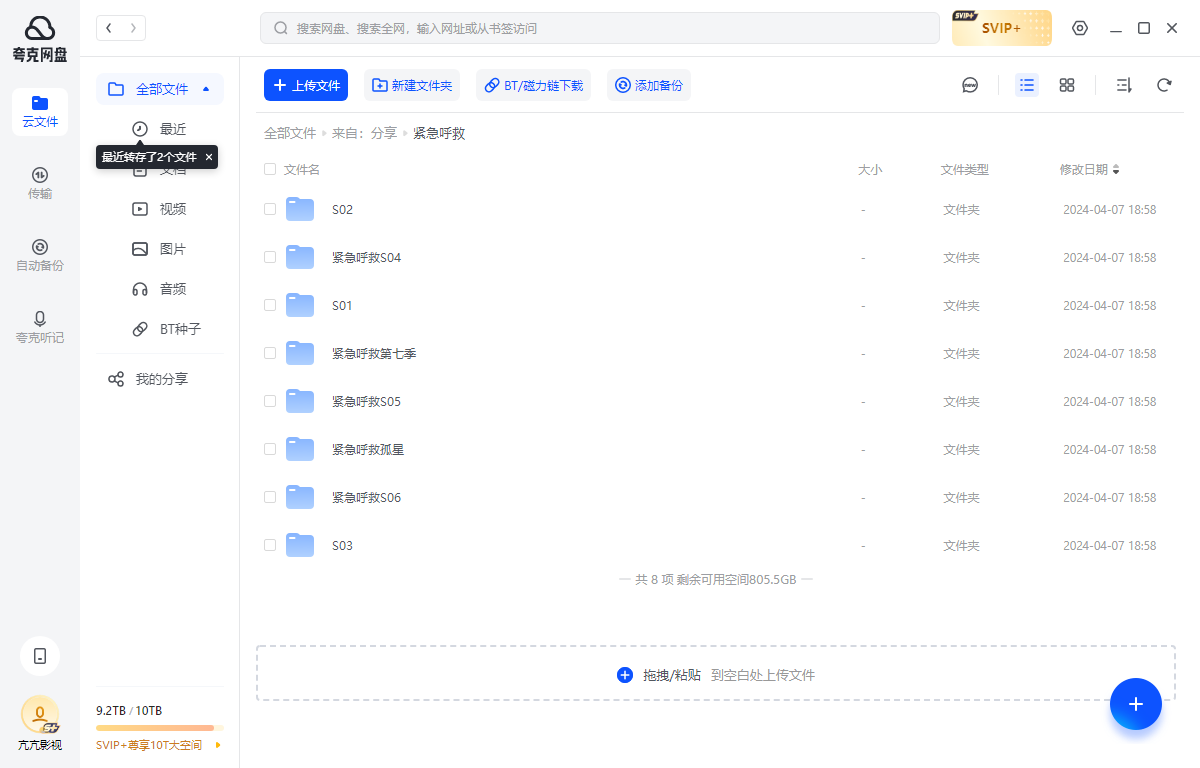Click the 9.2TB storage usage bar
This screenshot has width=1200, height=768.
tap(159, 727)
